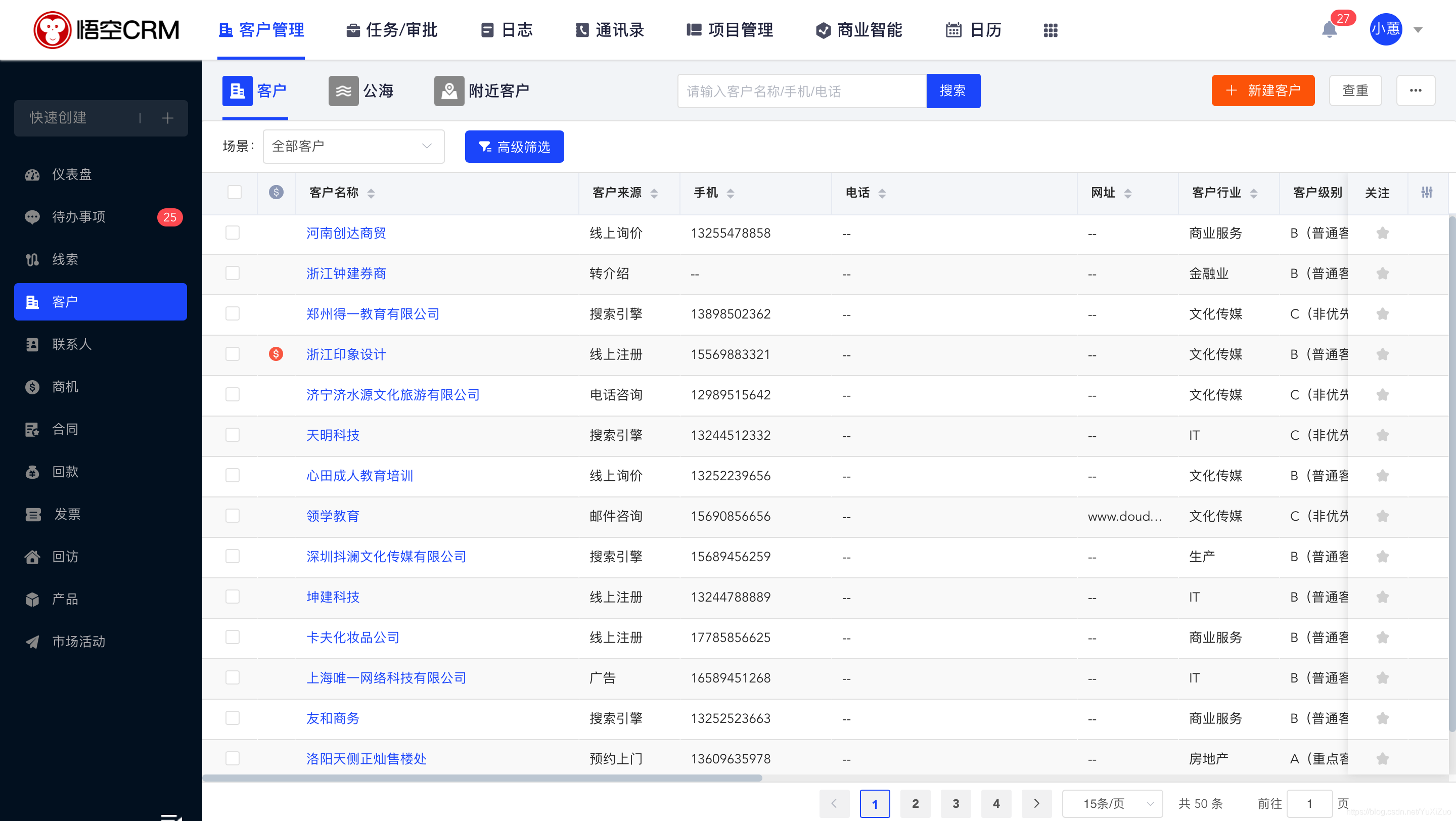Expand the 15条/页 pagination size dropdown
Screen dimensions: 1456x821
(x=1114, y=802)
